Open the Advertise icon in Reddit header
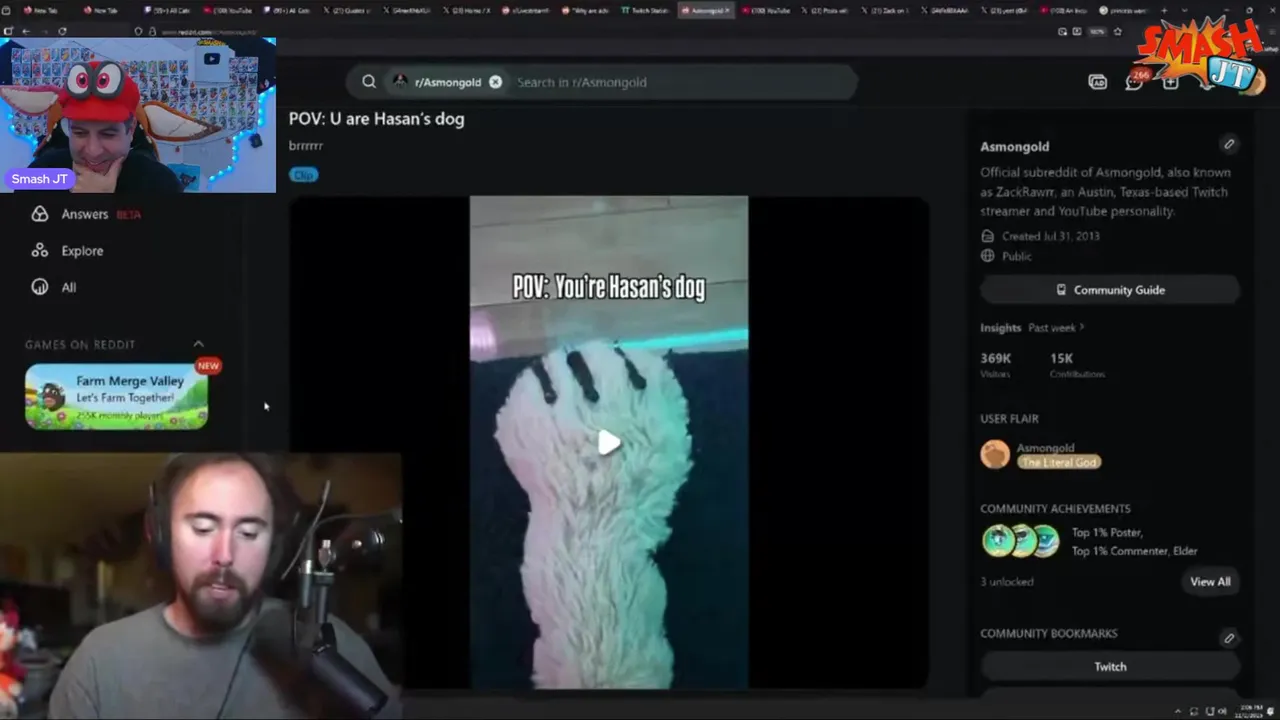Screen dimensions: 1280x720 1097,82
